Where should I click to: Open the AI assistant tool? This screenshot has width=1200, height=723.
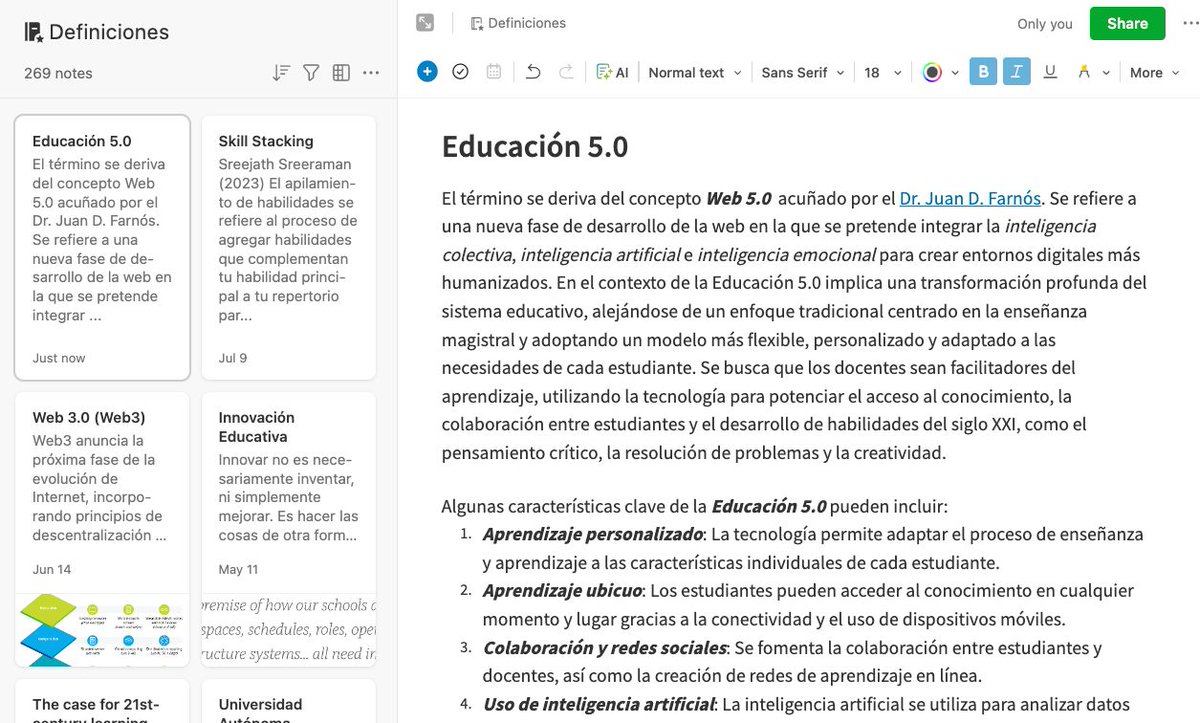(612, 72)
